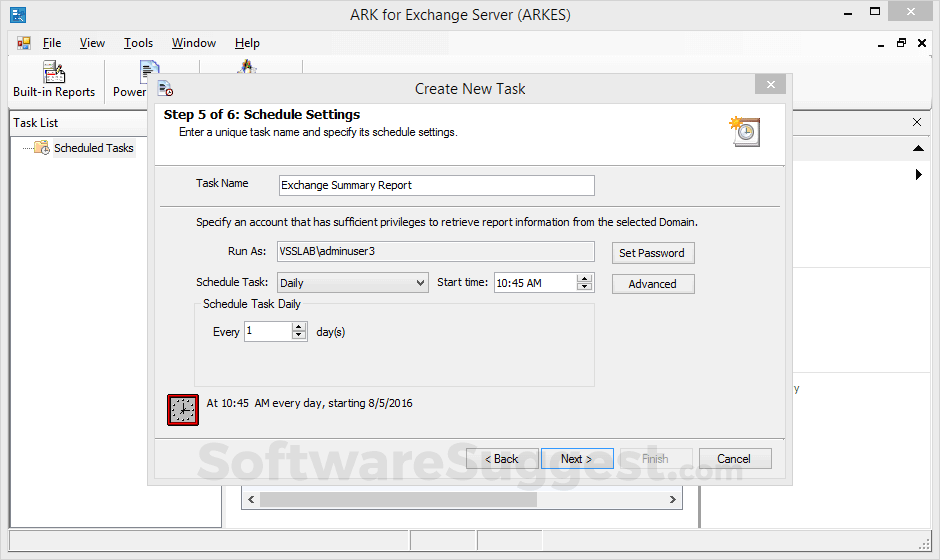Click the Set Password button
This screenshot has height=560, width=940.
(x=653, y=253)
